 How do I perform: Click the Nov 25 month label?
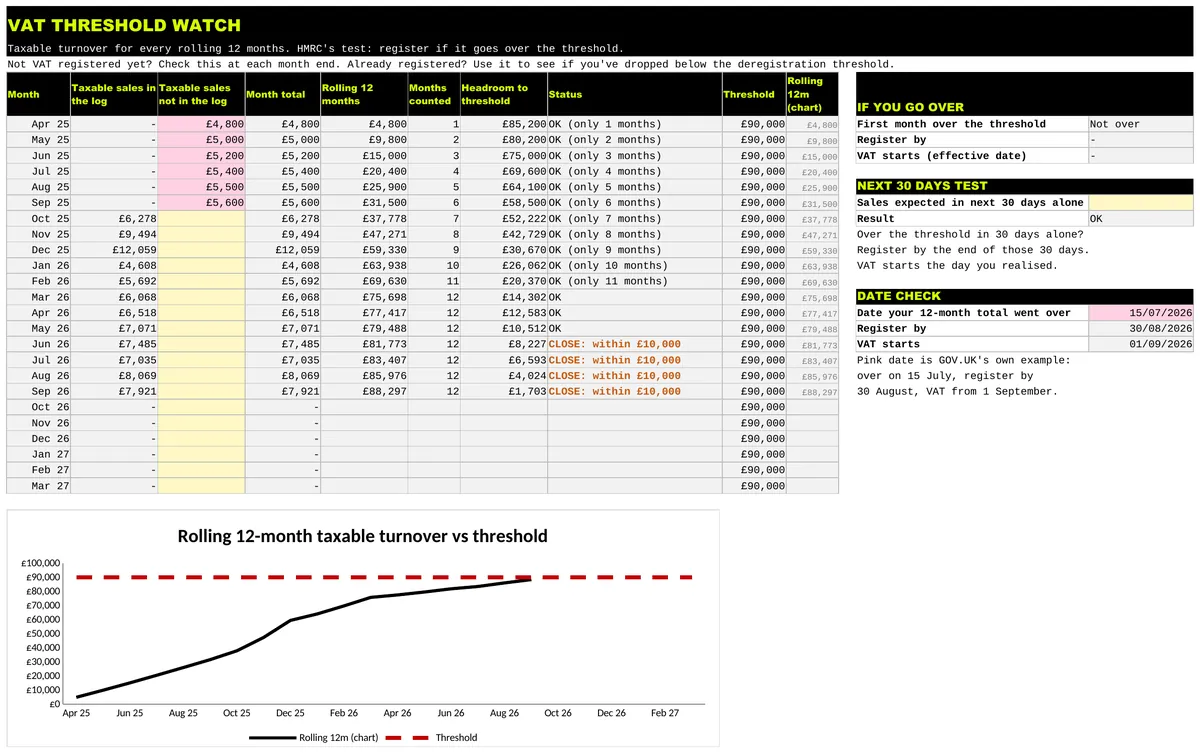pos(38,235)
